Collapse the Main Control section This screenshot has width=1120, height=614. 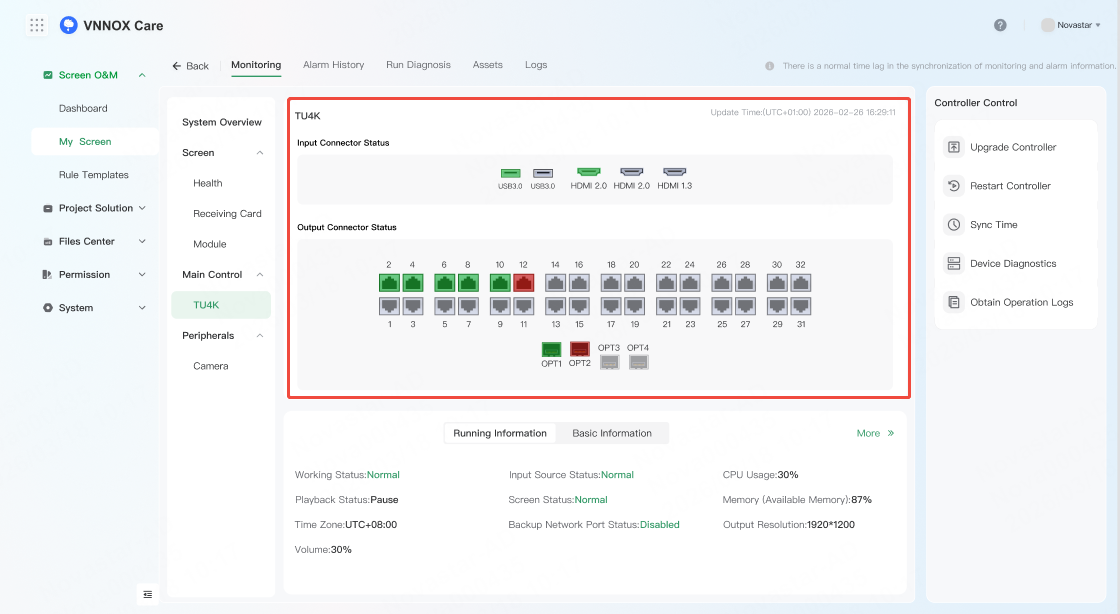[x=260, y=275]
